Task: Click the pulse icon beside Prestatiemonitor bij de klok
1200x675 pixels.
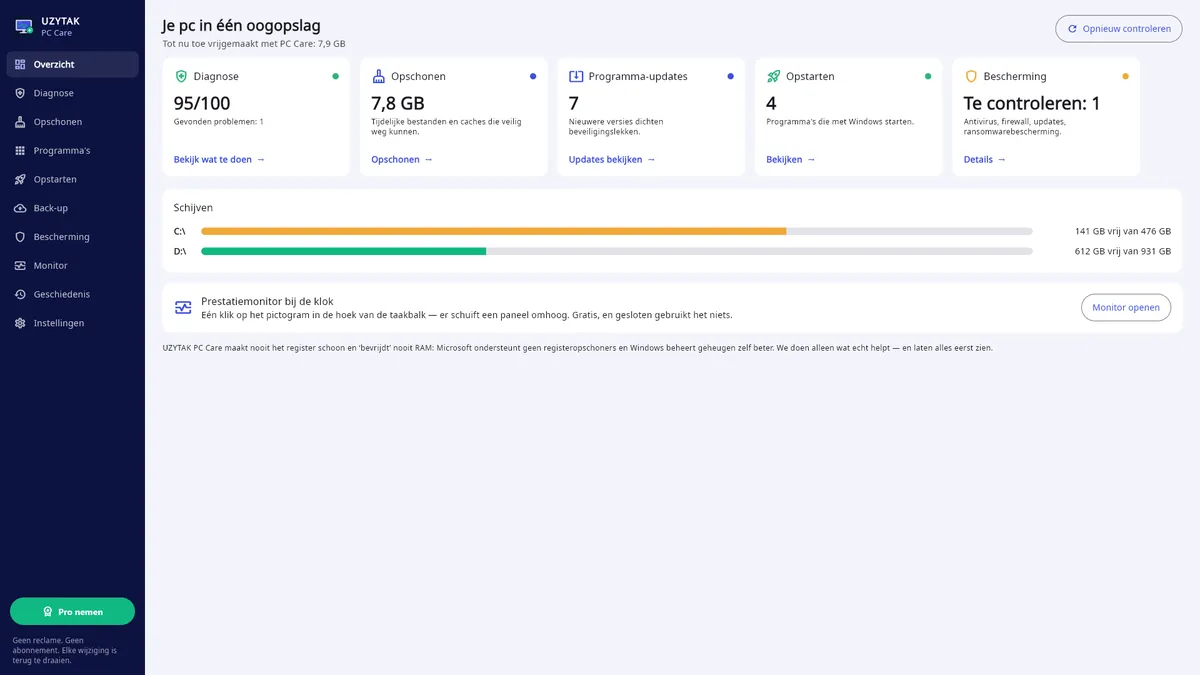Action: point(183,308)
